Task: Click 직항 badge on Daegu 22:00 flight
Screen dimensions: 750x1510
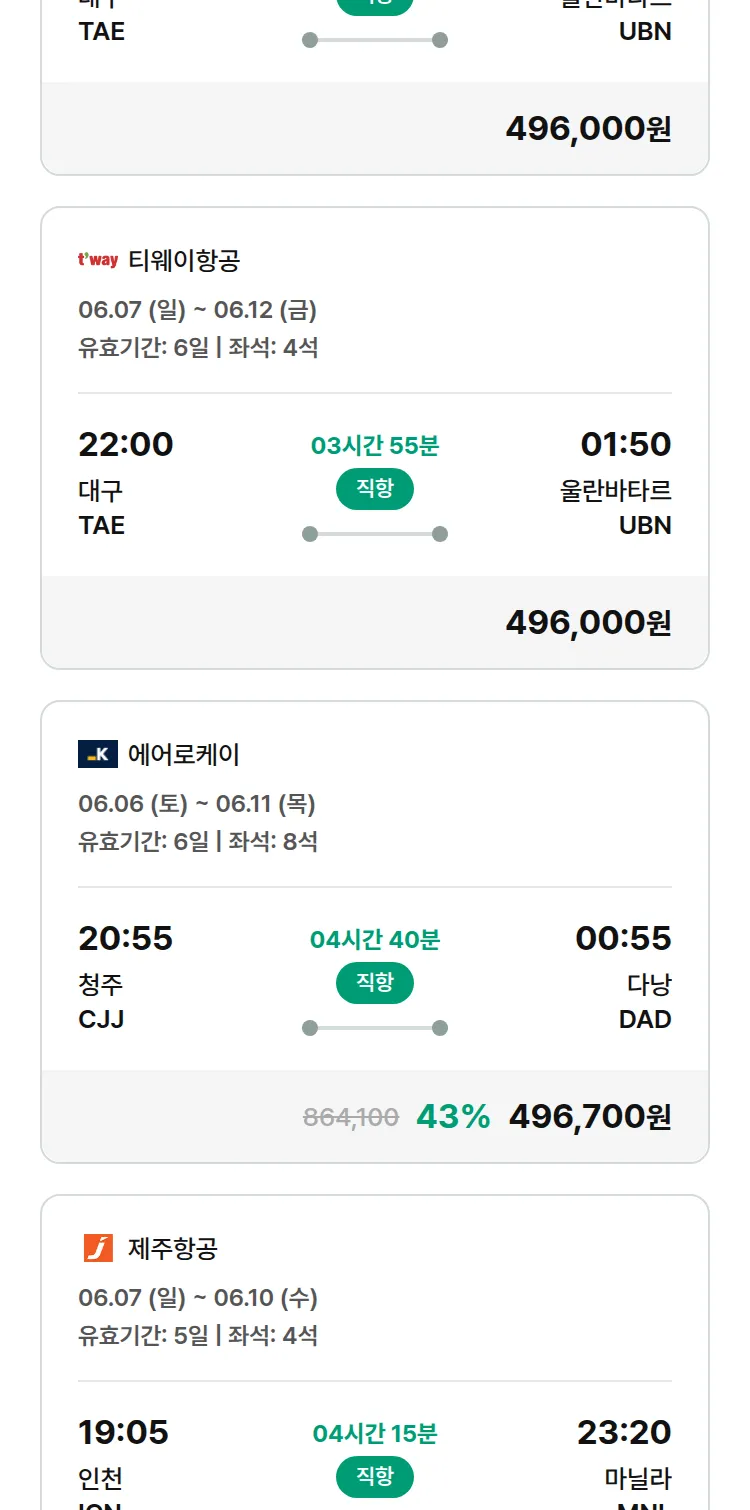Action: click(x=375, y=489)
